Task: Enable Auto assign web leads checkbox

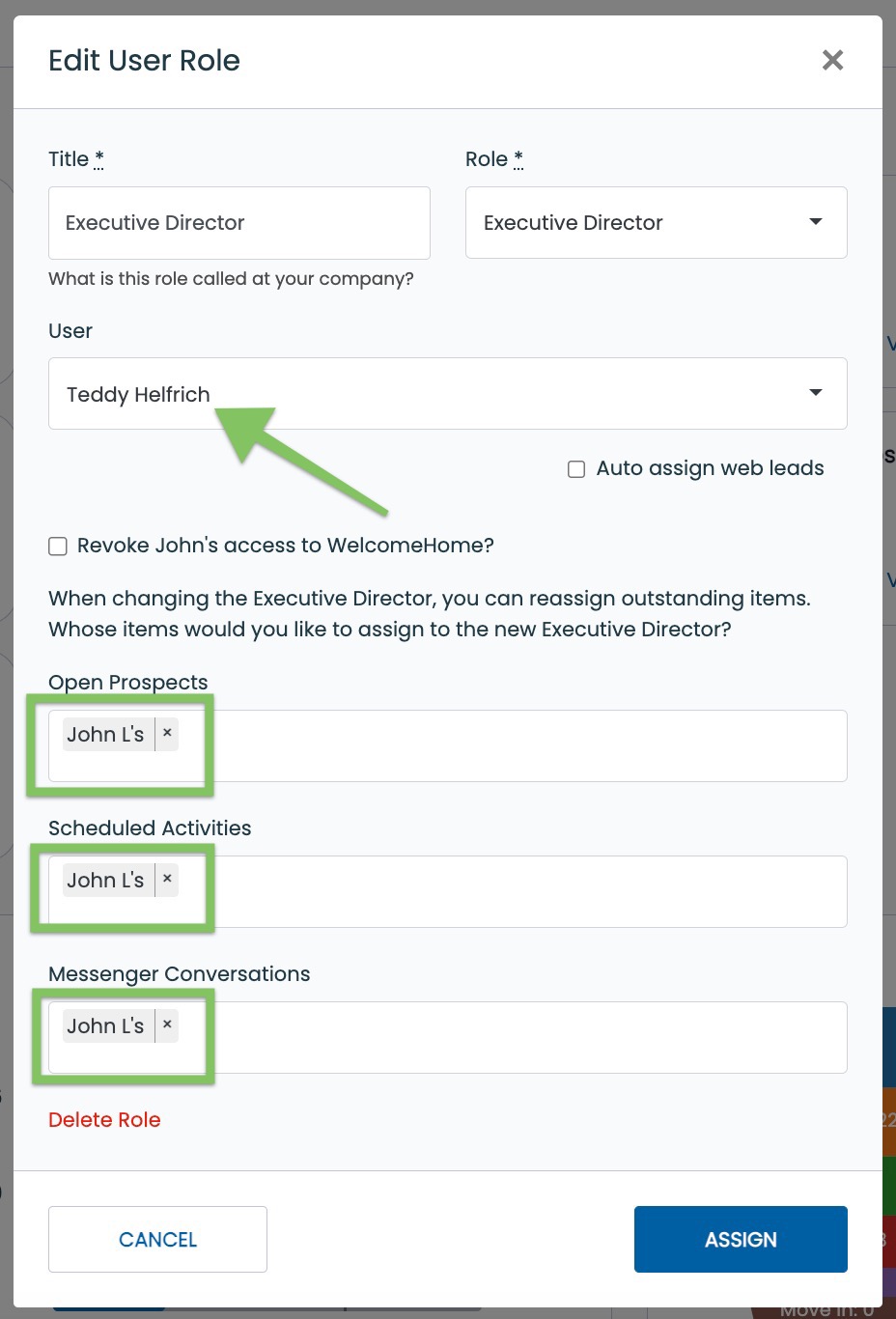Action: pyautogui.click(x=576, y=469)
